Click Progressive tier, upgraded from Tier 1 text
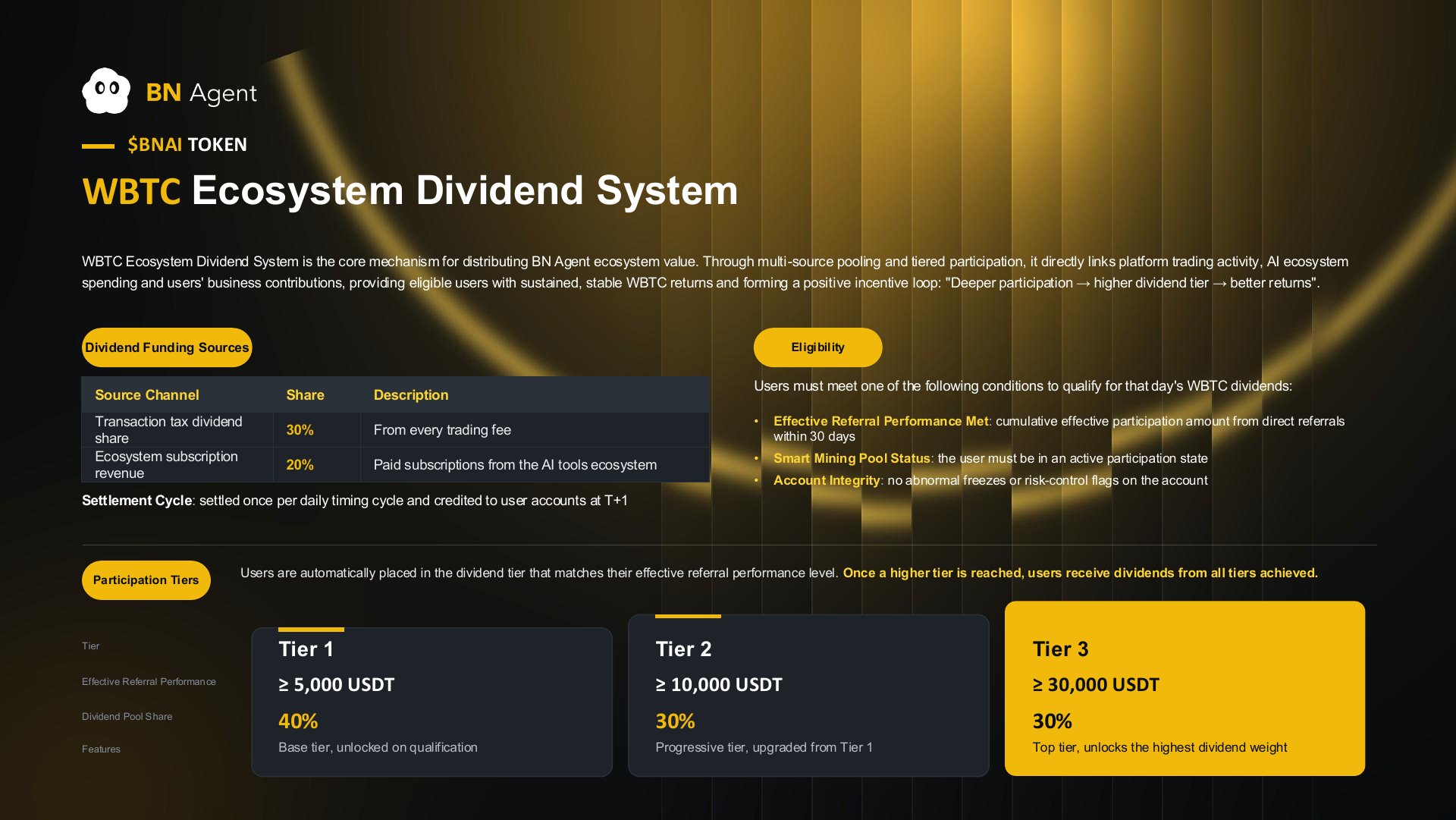1456x820 pixels. [764, 747]
